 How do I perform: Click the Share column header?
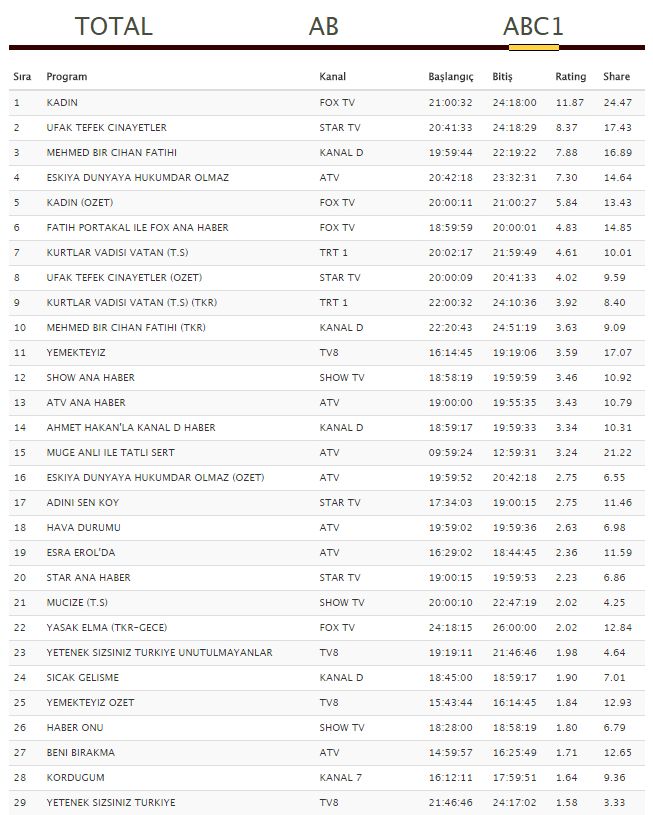point(617,76)
